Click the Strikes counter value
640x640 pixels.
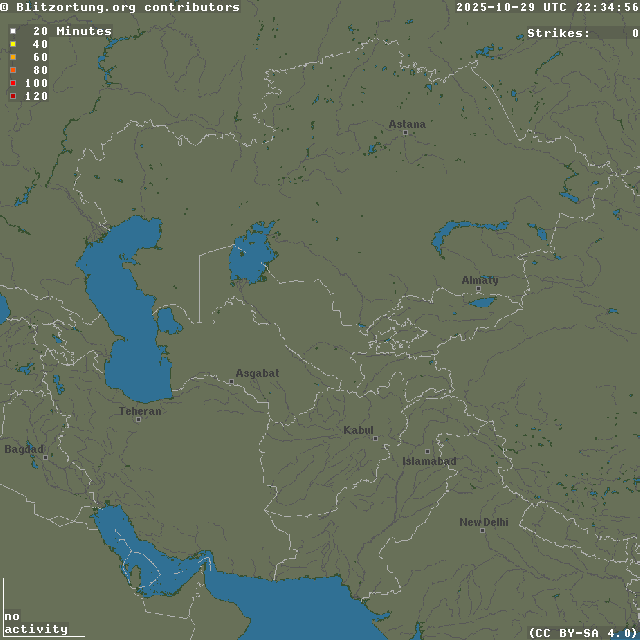point(634,33)
